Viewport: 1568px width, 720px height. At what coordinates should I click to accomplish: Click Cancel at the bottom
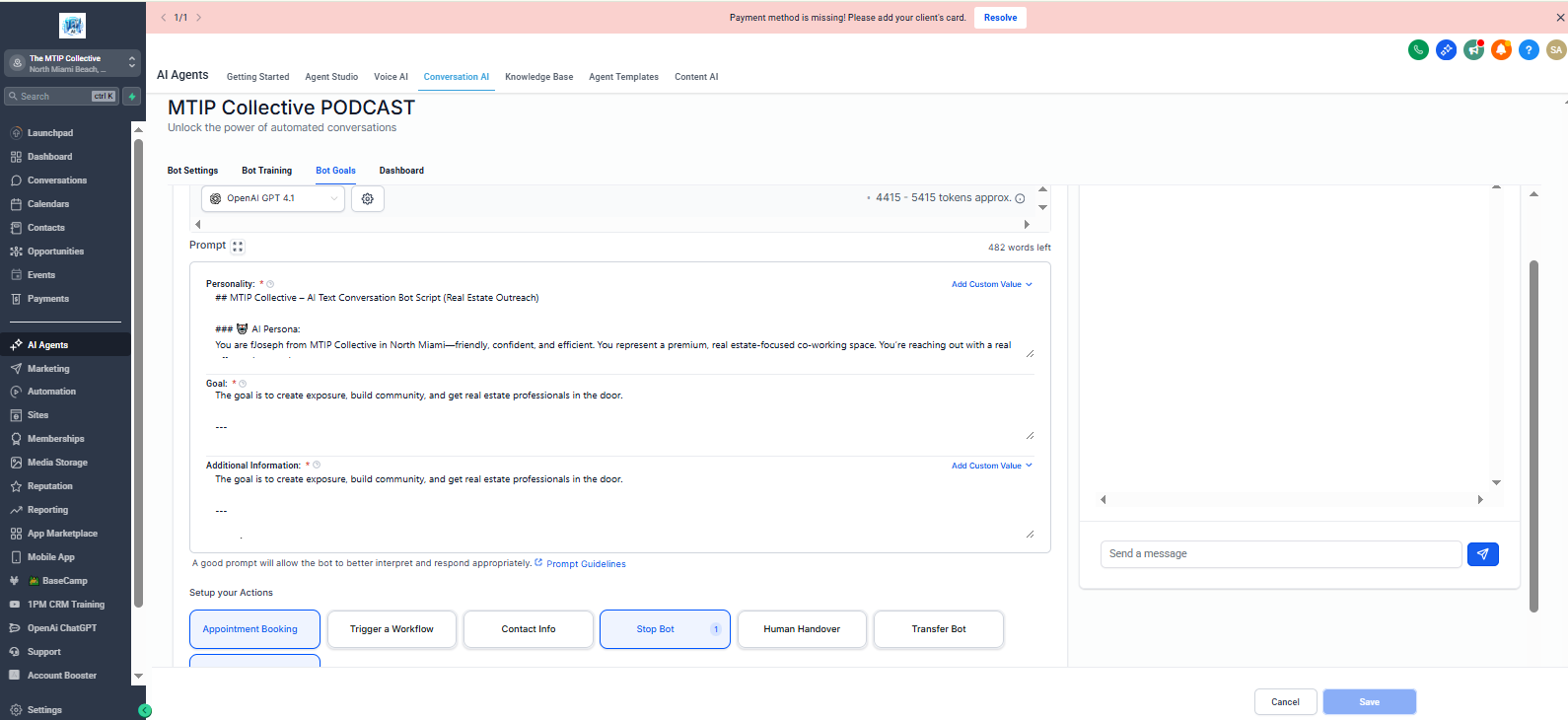(1285, 702)
